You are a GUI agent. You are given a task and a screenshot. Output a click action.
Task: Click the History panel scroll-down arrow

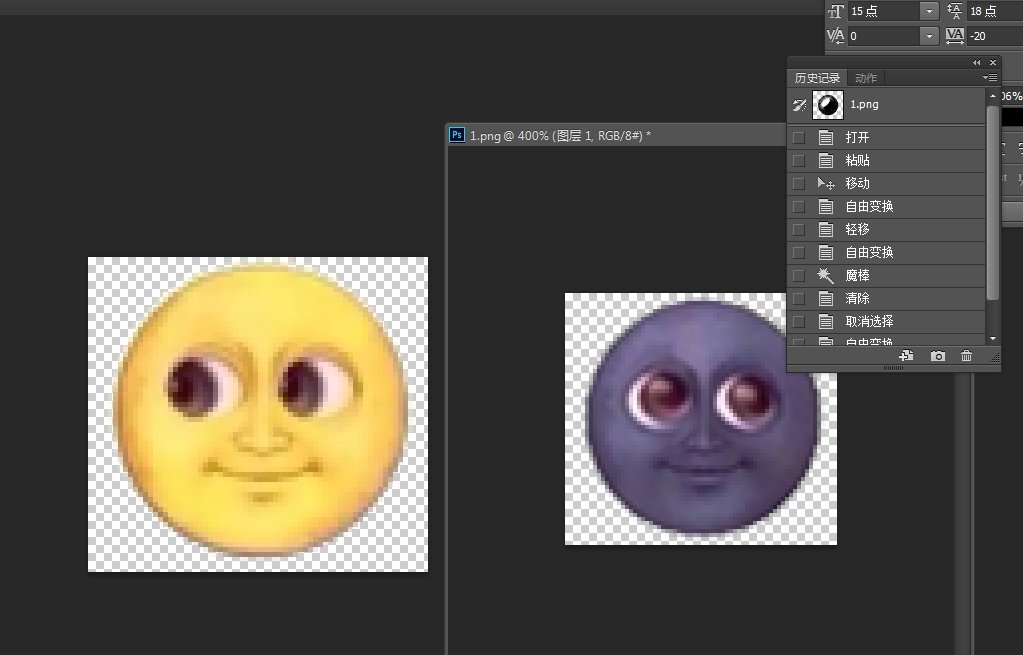(993, 340)
